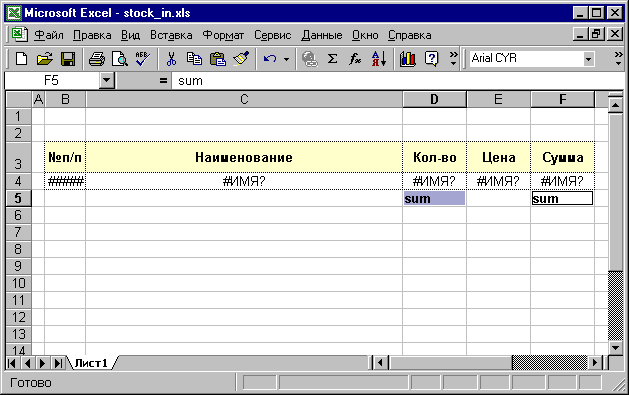This screenshot has height=395, width=629.
Task: Insert a hyperlink with the globe icon
Action: [x=310, y=59]
